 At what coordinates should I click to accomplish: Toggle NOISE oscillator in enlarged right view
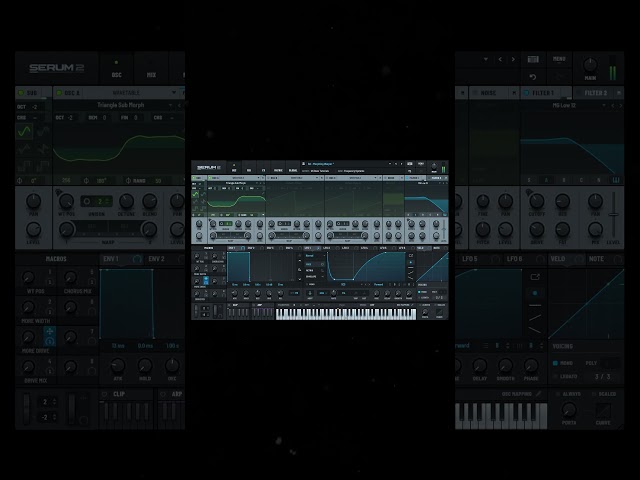475,93
